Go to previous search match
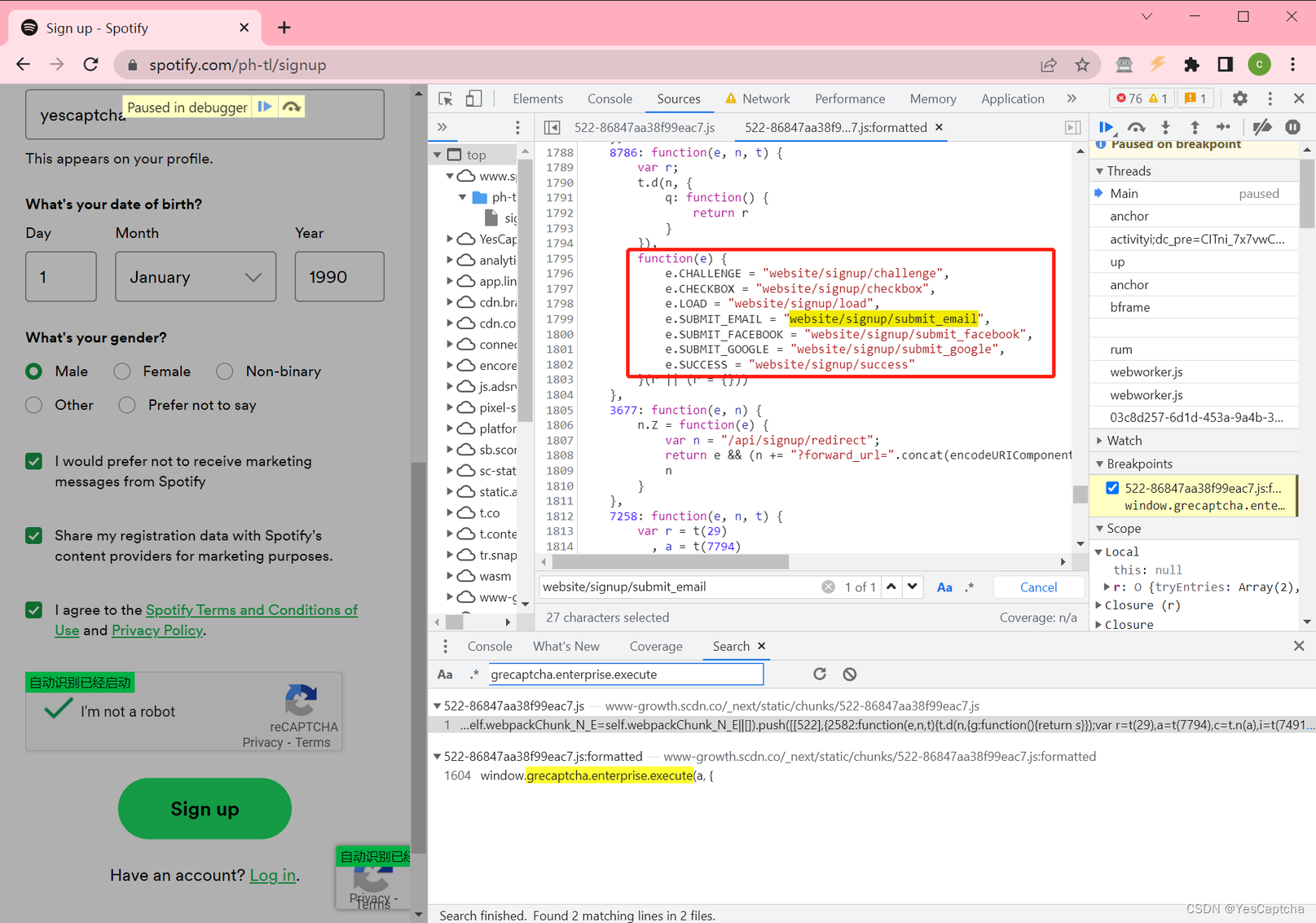Image resolution: width=1316 pixels, height=923 pixels. pyautogui.click(x=891, y=587)
